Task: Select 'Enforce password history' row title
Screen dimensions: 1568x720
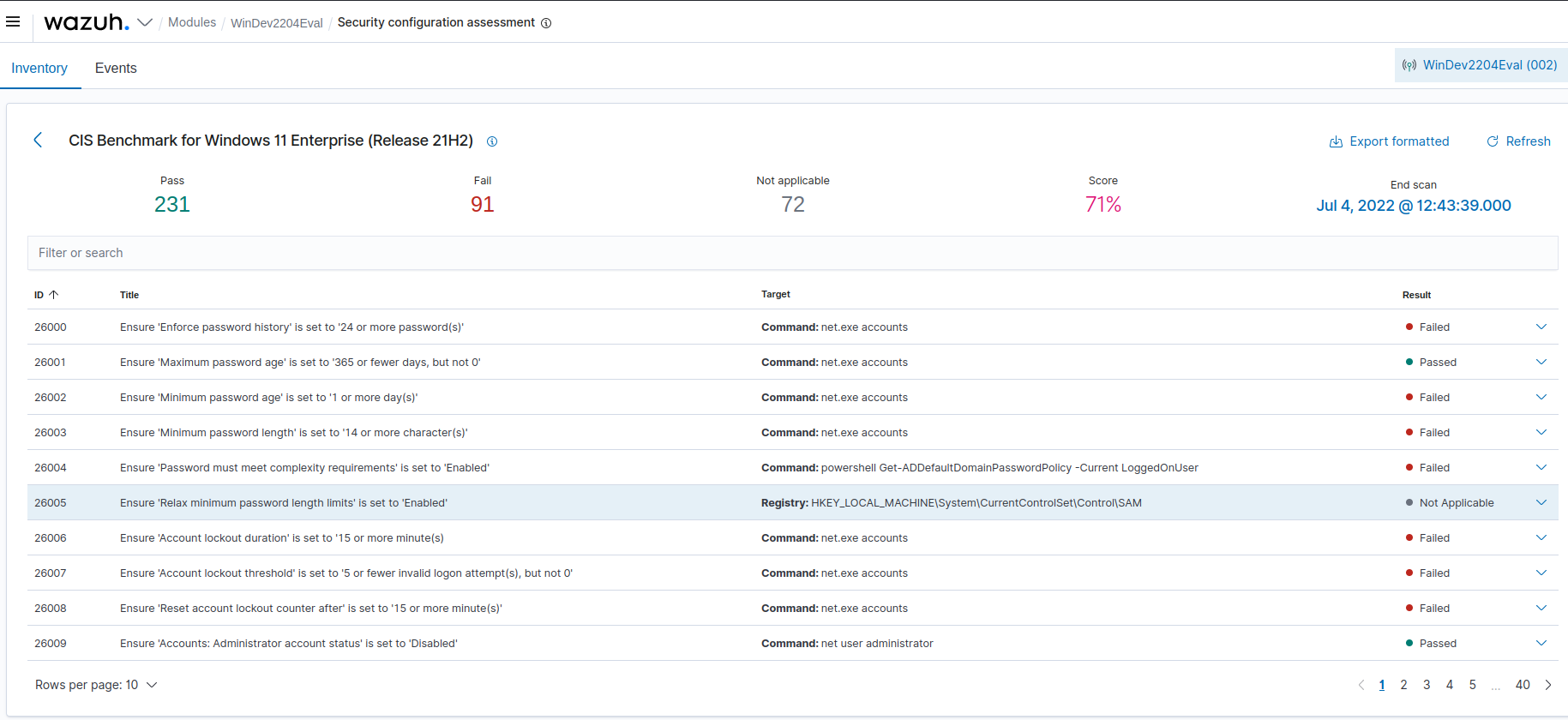Action: (291, 327)
